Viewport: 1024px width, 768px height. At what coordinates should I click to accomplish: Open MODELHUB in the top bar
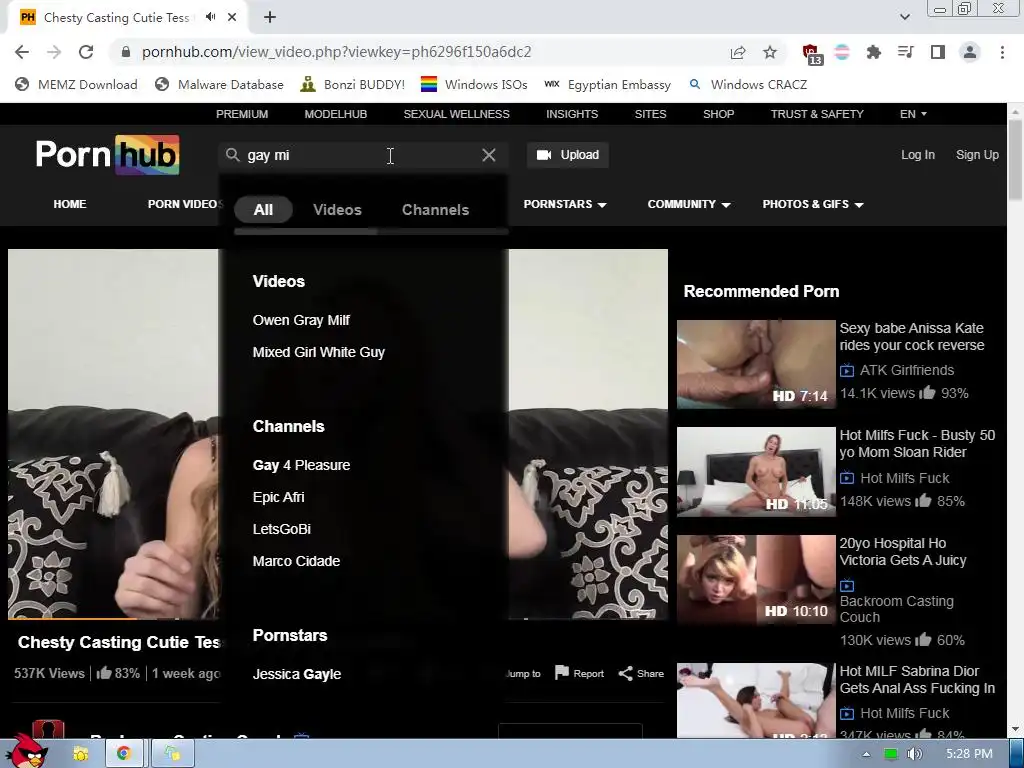[x=336, y=114]
